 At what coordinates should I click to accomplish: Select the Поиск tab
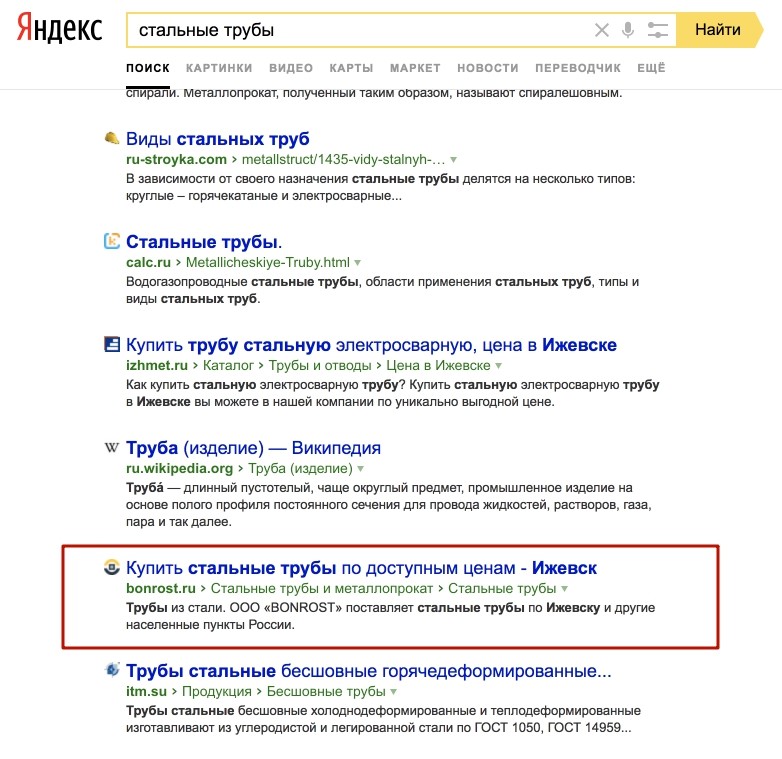[x=148, y=68]
